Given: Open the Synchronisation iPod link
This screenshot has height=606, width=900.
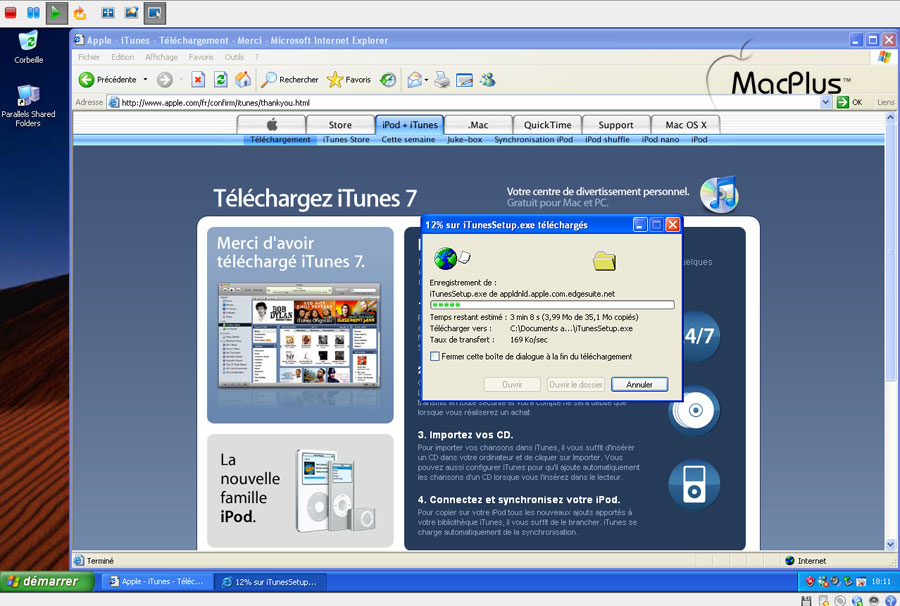Looking at the screenshot, I should click(x=534, y=139).
